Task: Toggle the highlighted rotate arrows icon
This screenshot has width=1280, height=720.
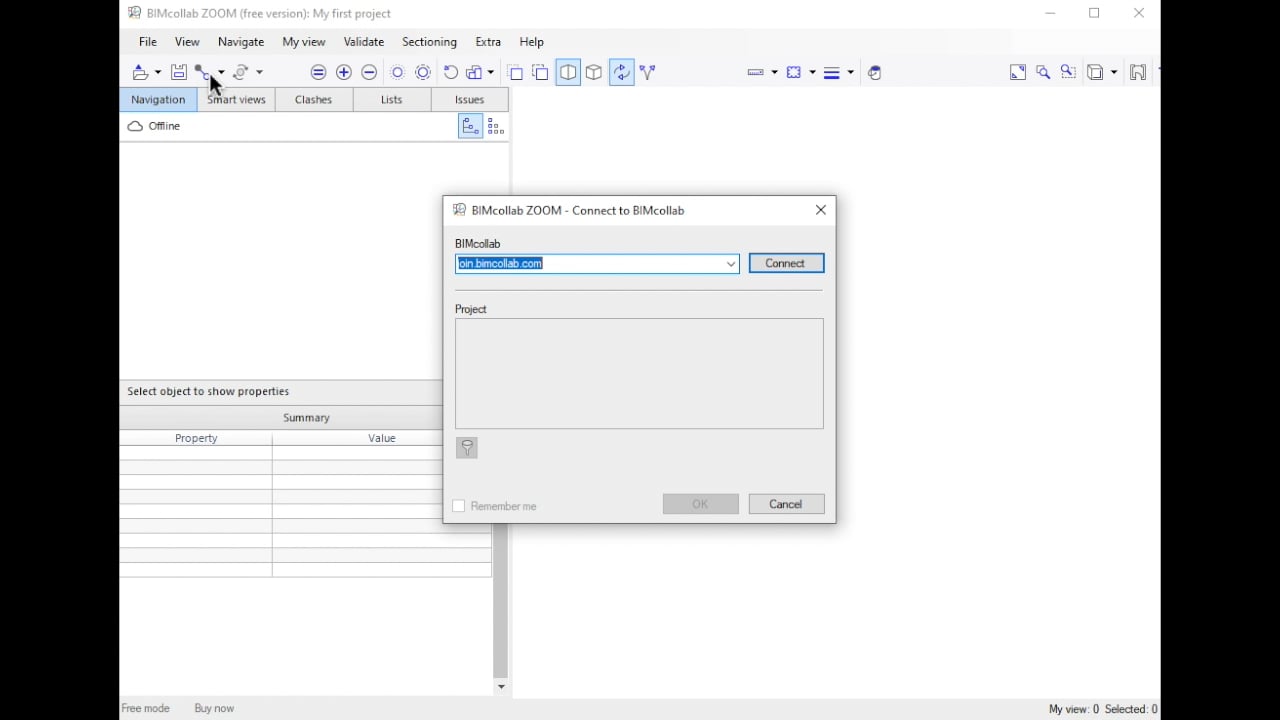Action: [x=622, y=72]
